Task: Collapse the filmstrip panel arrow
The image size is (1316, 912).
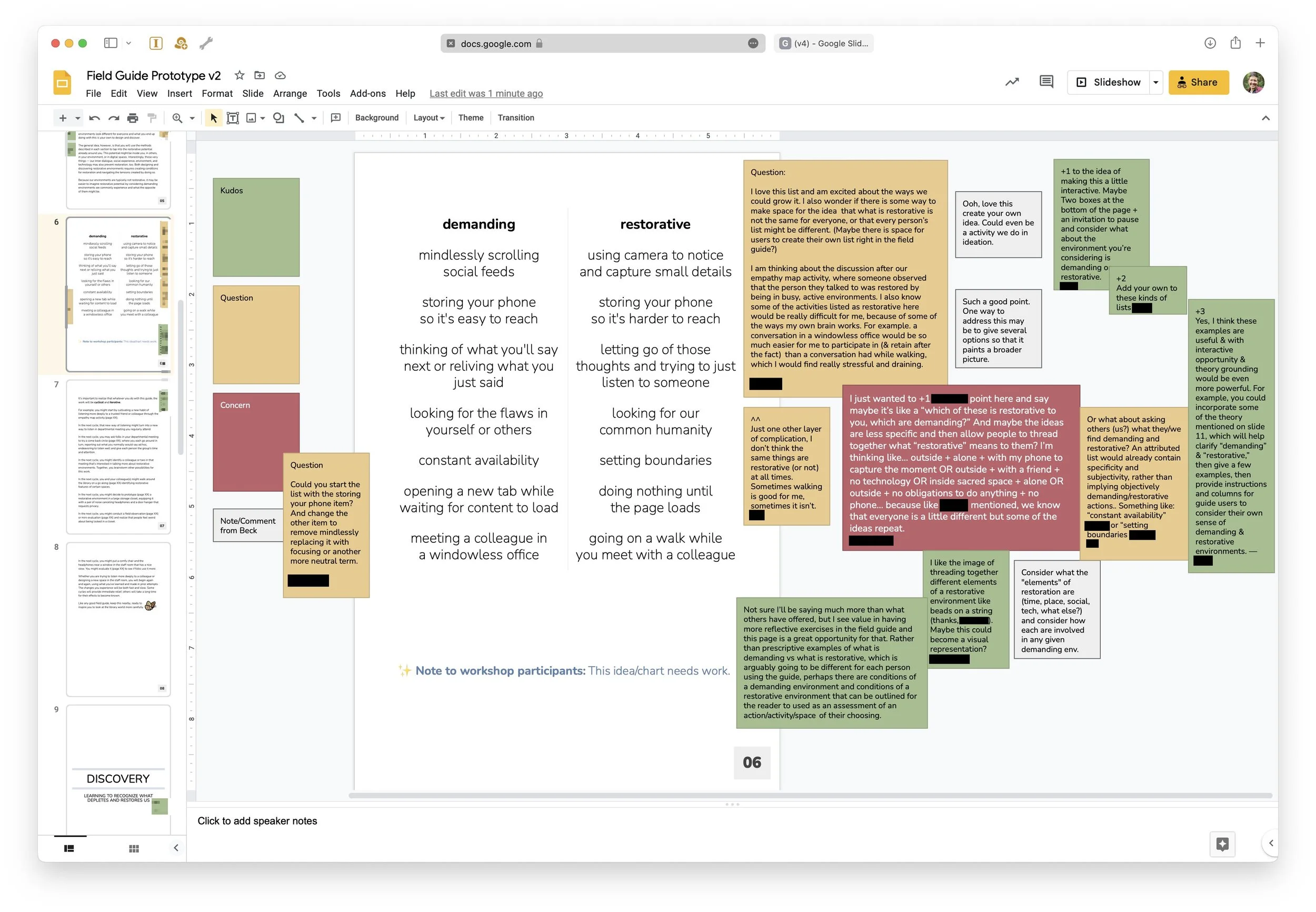Action: tap(176, 848)
